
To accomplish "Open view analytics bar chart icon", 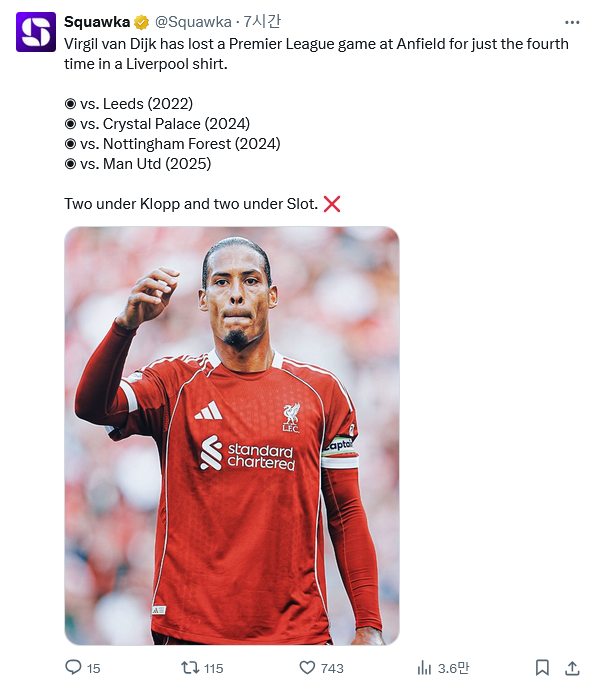I will (x=424, y=668).
